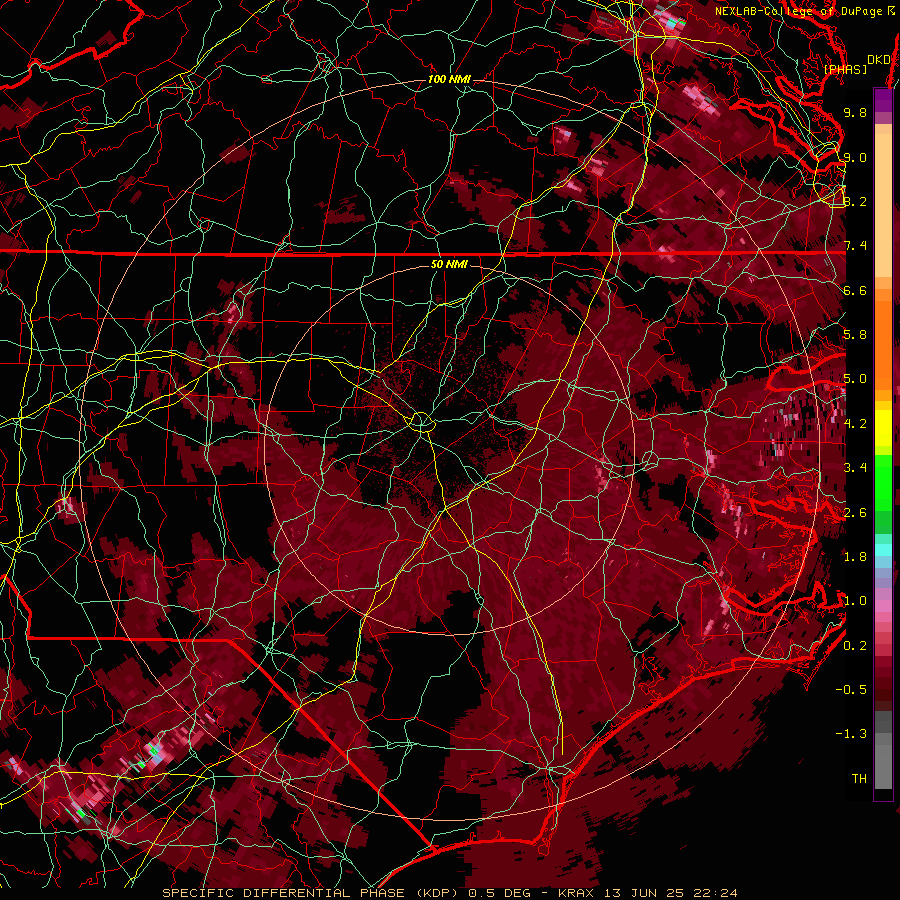Click the 9.8 value on the color scale
The image size is (900, 900).
coord(855,112)
